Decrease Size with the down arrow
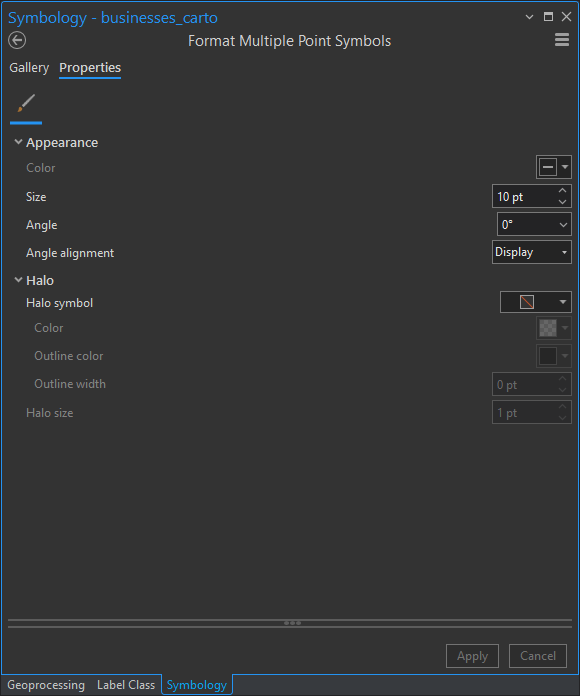 [562, 202]
